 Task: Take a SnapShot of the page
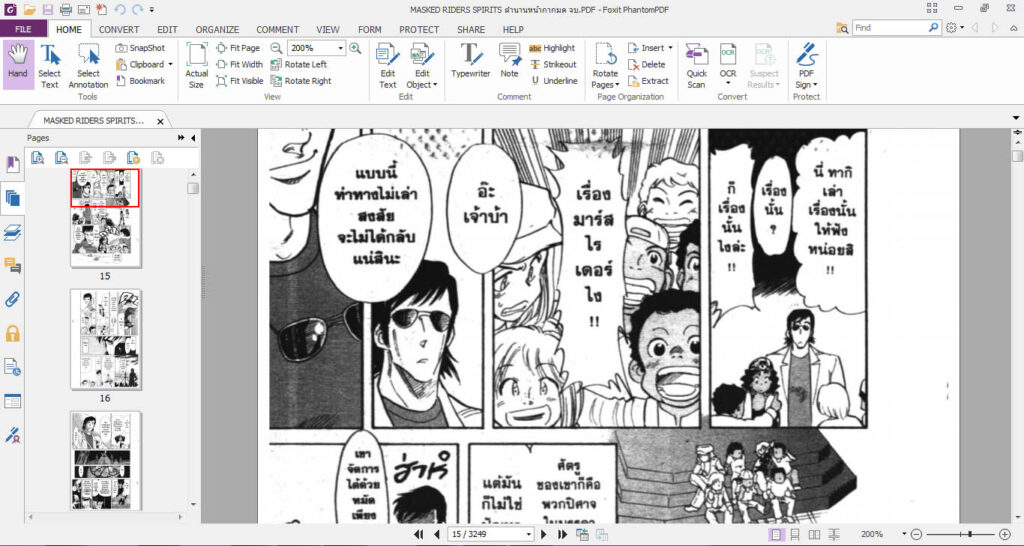140,48
